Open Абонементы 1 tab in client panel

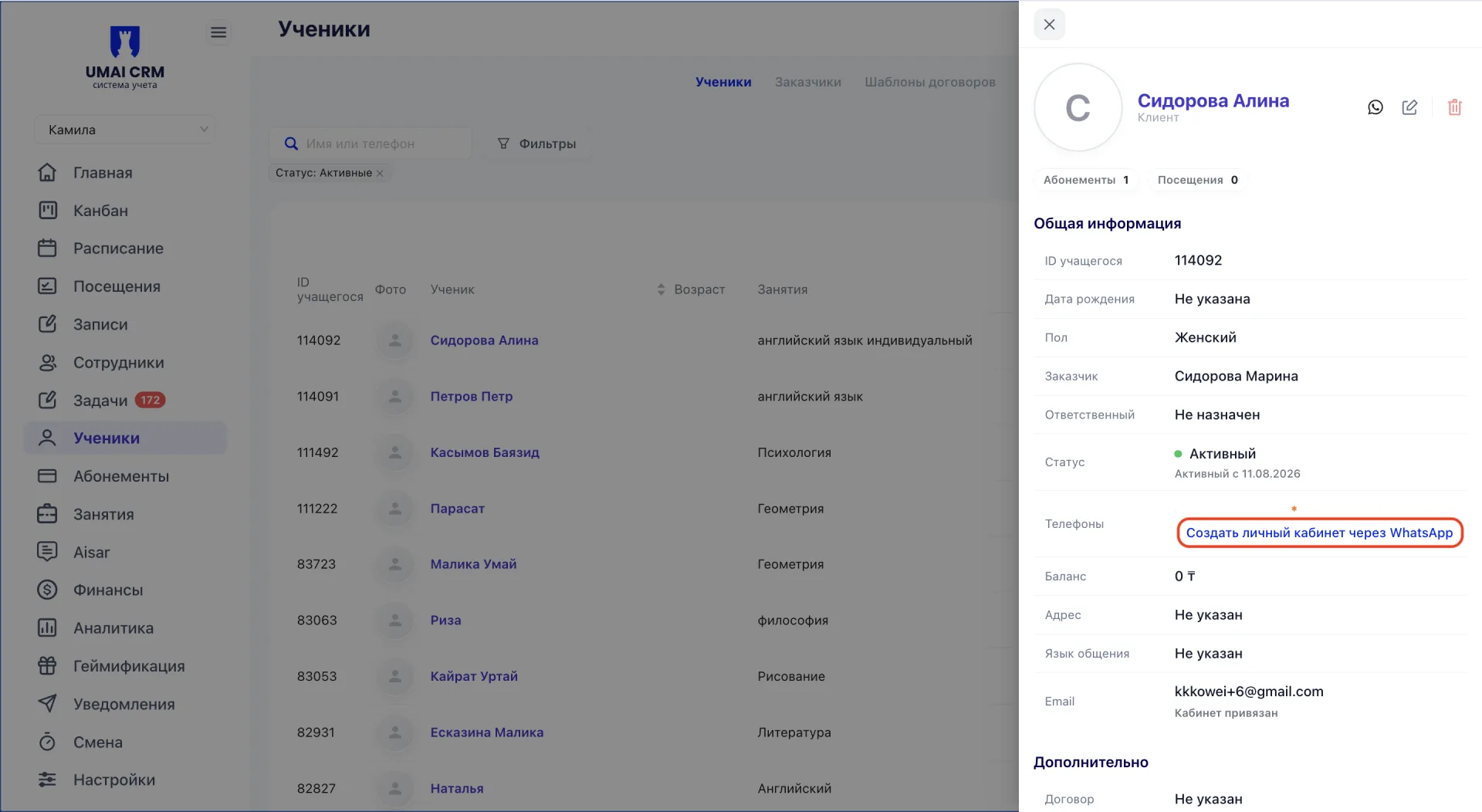pos(1086,180)
